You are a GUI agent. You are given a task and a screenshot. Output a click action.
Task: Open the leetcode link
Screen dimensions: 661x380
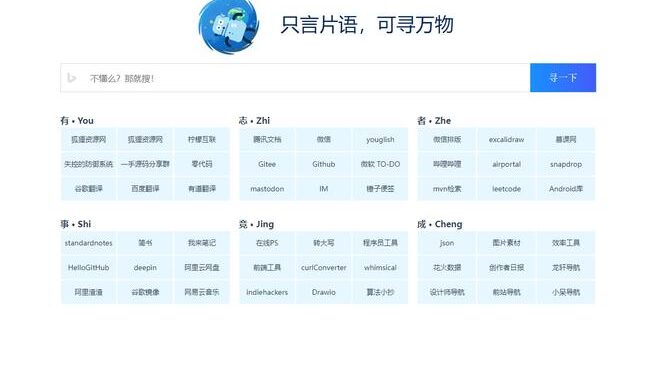[506, 189]
